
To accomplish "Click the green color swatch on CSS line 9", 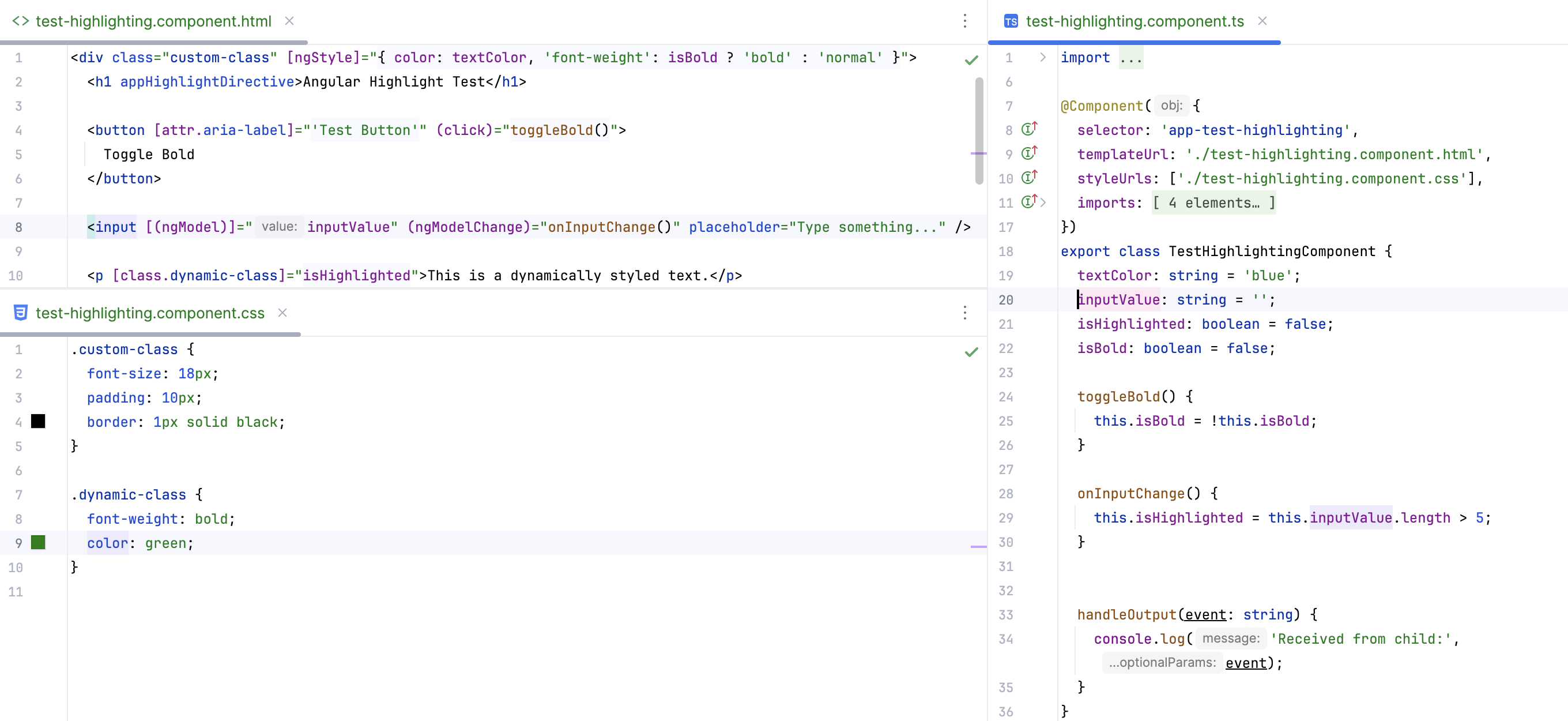I will click(40, 543).
